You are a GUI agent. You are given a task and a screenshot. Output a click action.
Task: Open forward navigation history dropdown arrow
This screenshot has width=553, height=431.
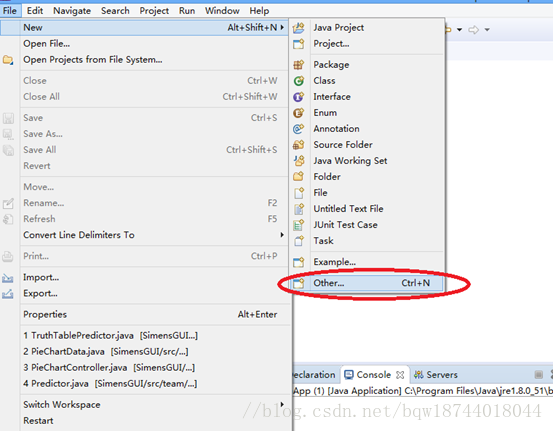click(487, 30)
